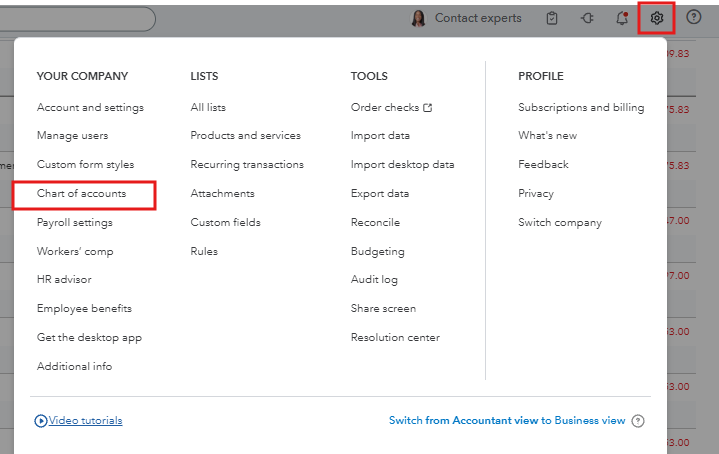Click the plug apps icon

pyautogui.click(x=586, y=18)
